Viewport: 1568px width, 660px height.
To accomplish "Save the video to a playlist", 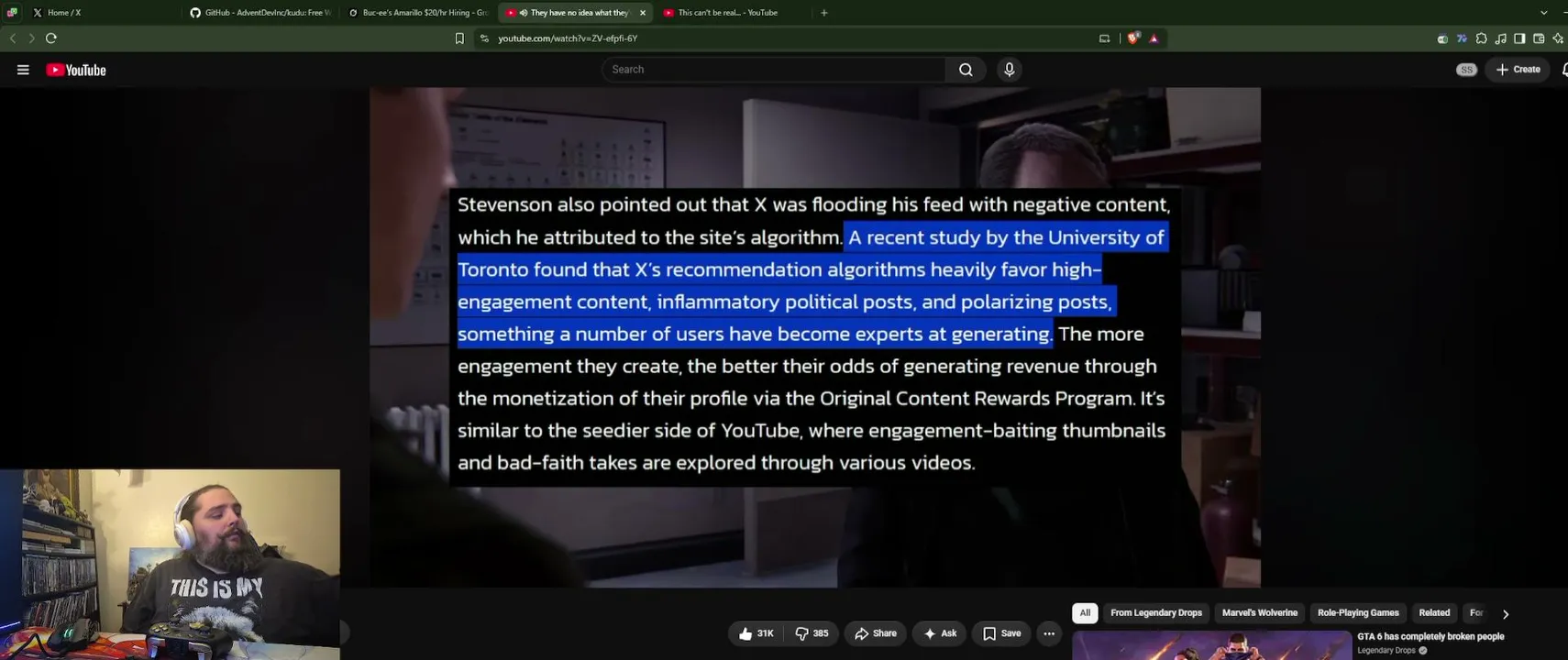I will coord(1002,633).
